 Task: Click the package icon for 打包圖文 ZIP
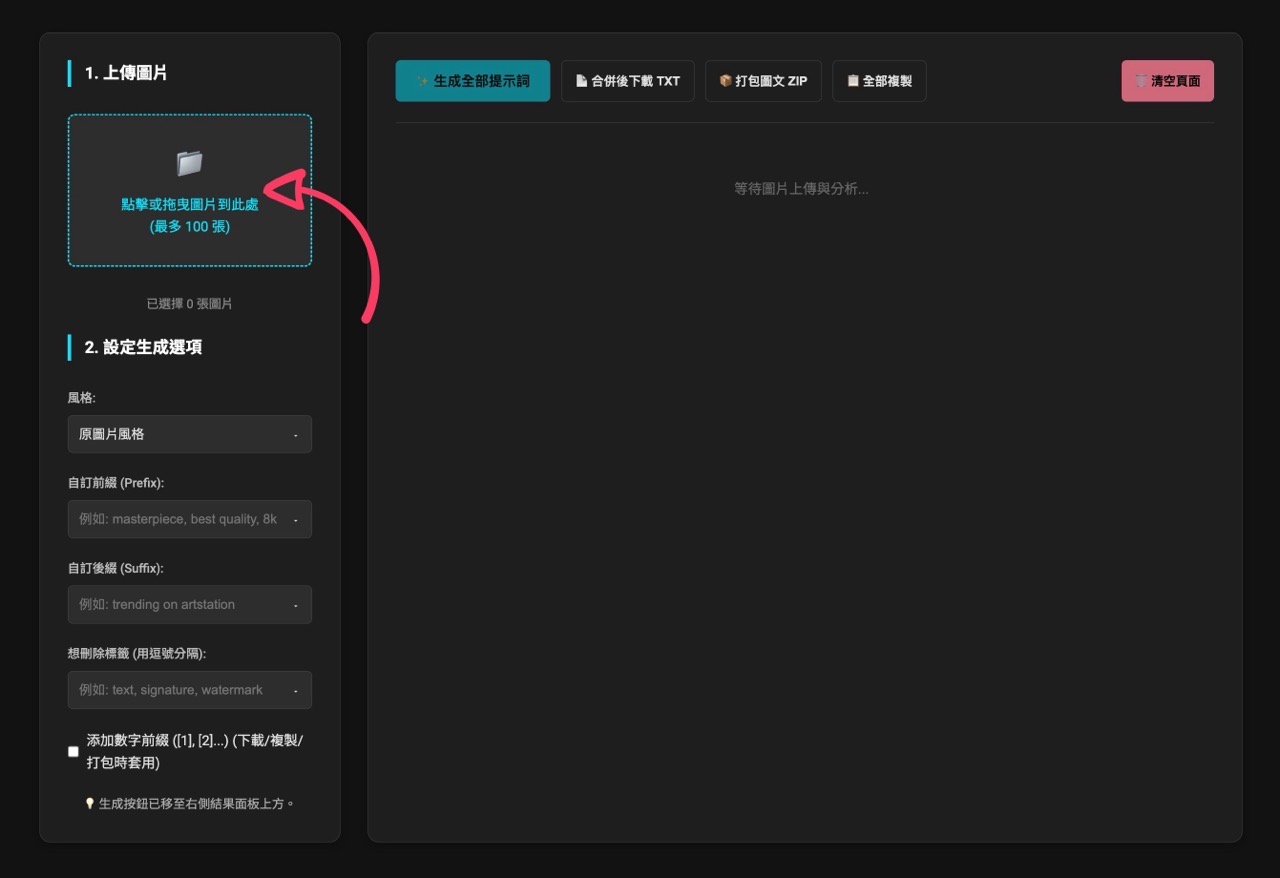[x=725, y=81]
